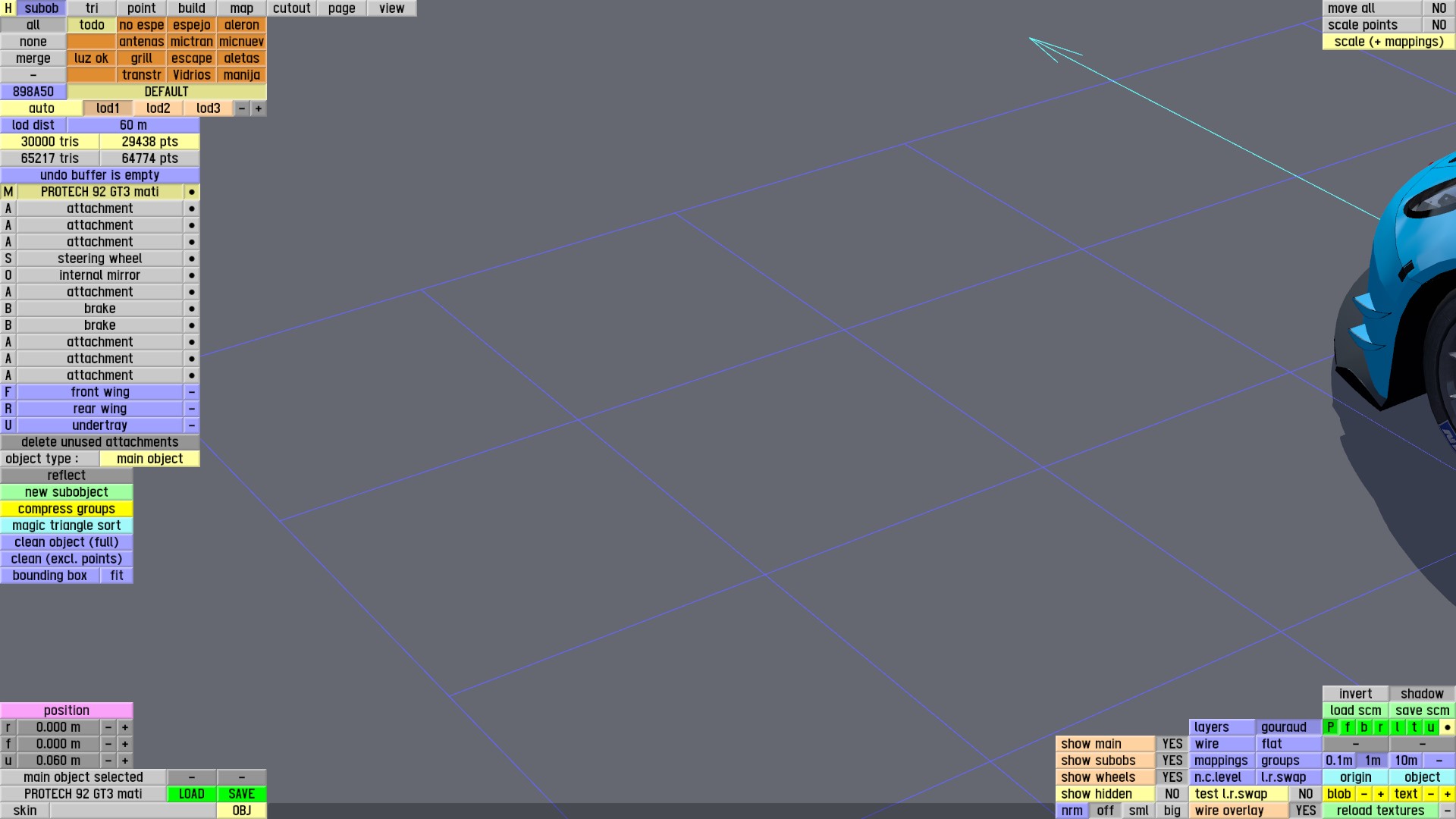Open the map tab
This screenshot has height=819, width=1456.
(241, 8)
